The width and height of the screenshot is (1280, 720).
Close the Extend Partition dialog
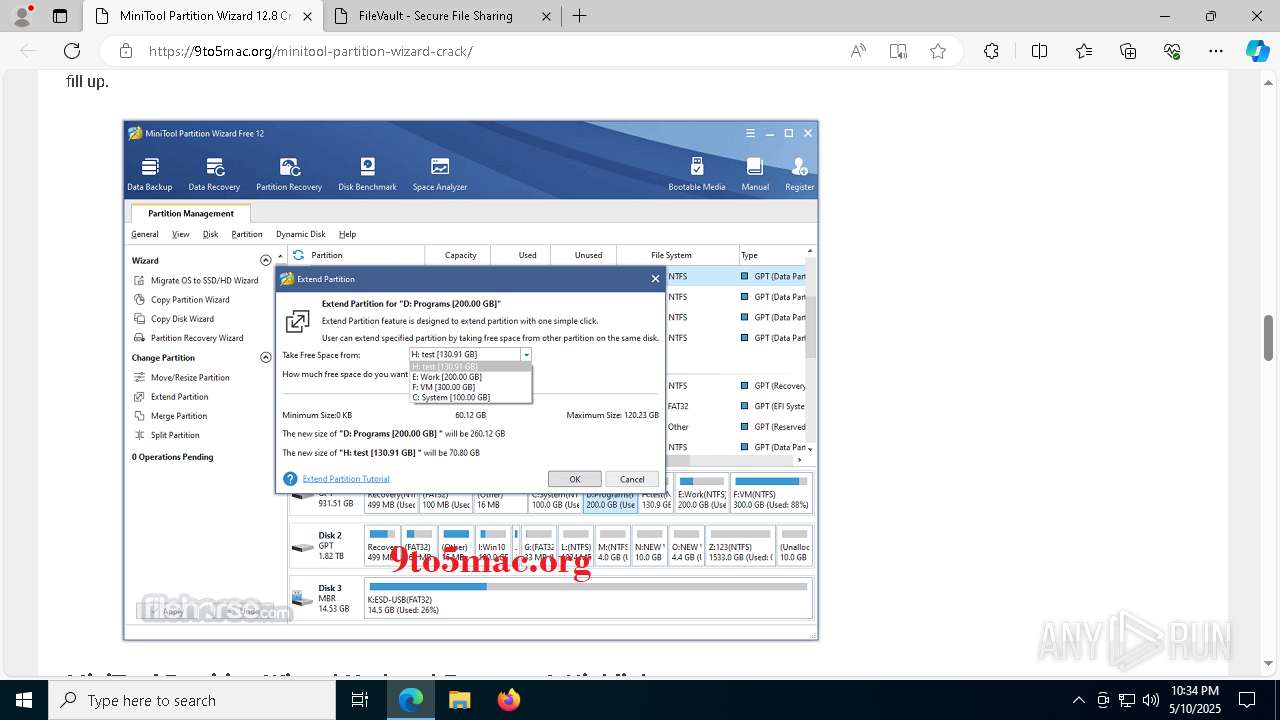point(655,279)
